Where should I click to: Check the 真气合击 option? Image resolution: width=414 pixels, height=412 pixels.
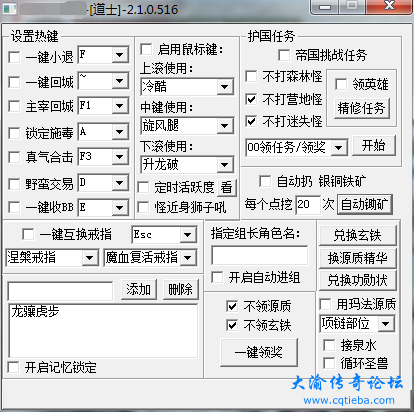pyautogui.click(x=14, y=157)
